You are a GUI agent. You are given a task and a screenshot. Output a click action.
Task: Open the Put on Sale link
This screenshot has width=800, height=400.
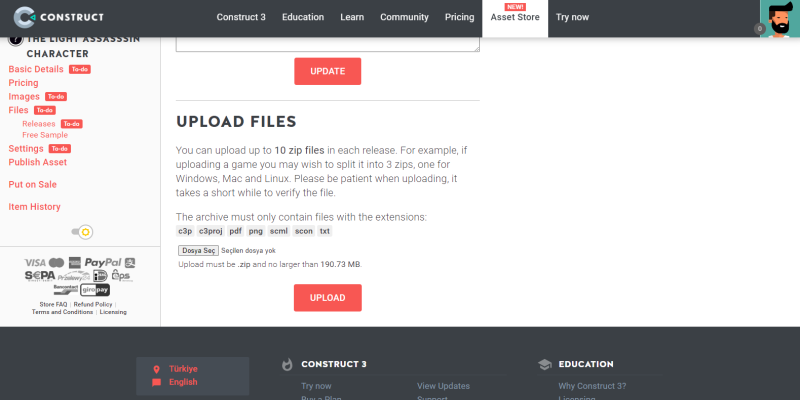pos(33,185)
